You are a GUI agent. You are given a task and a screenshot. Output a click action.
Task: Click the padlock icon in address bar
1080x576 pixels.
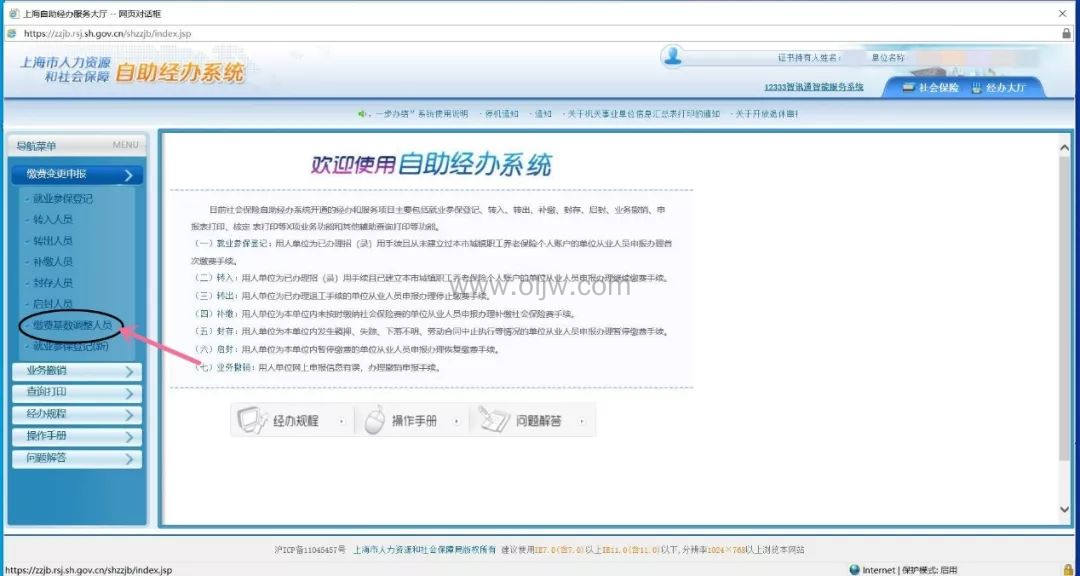1066,33
